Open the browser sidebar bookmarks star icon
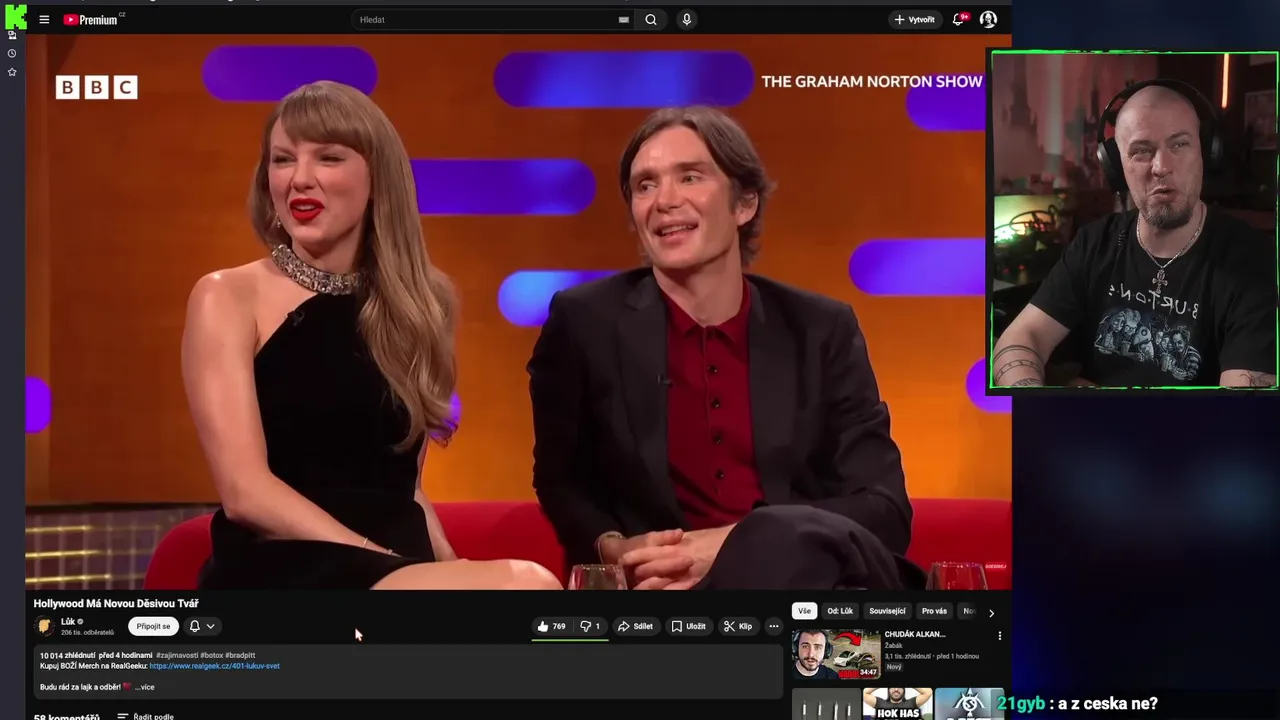Screen dimensions: 1280x720 click(12, 72)
